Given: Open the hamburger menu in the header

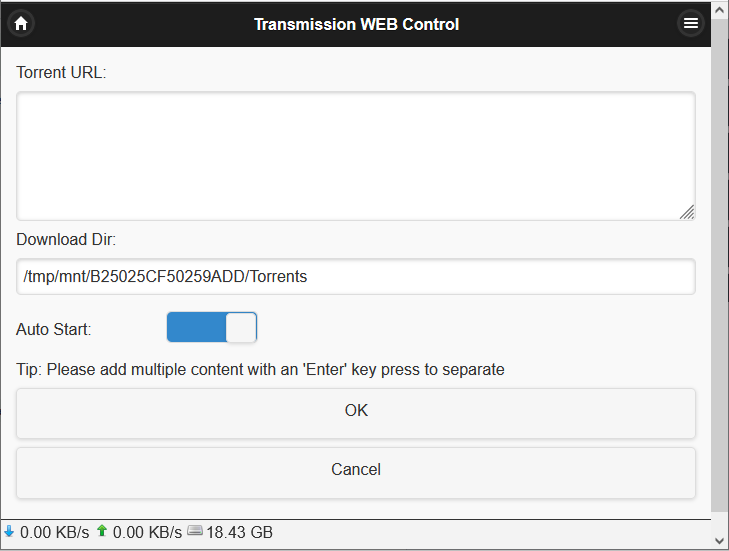Looking at the screenshot, I should tap(690, 24).
